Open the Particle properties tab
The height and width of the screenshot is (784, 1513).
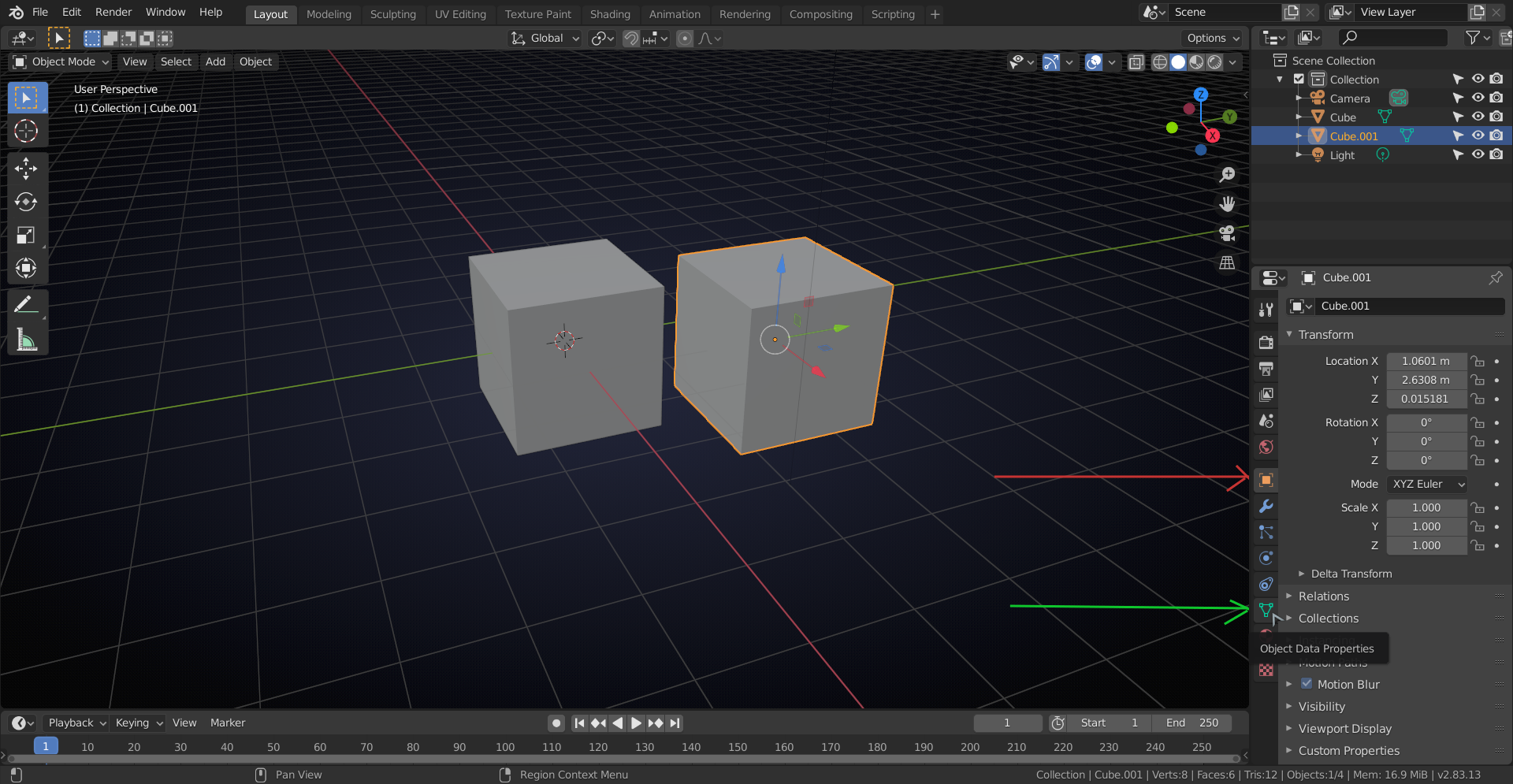[1266, 532]
